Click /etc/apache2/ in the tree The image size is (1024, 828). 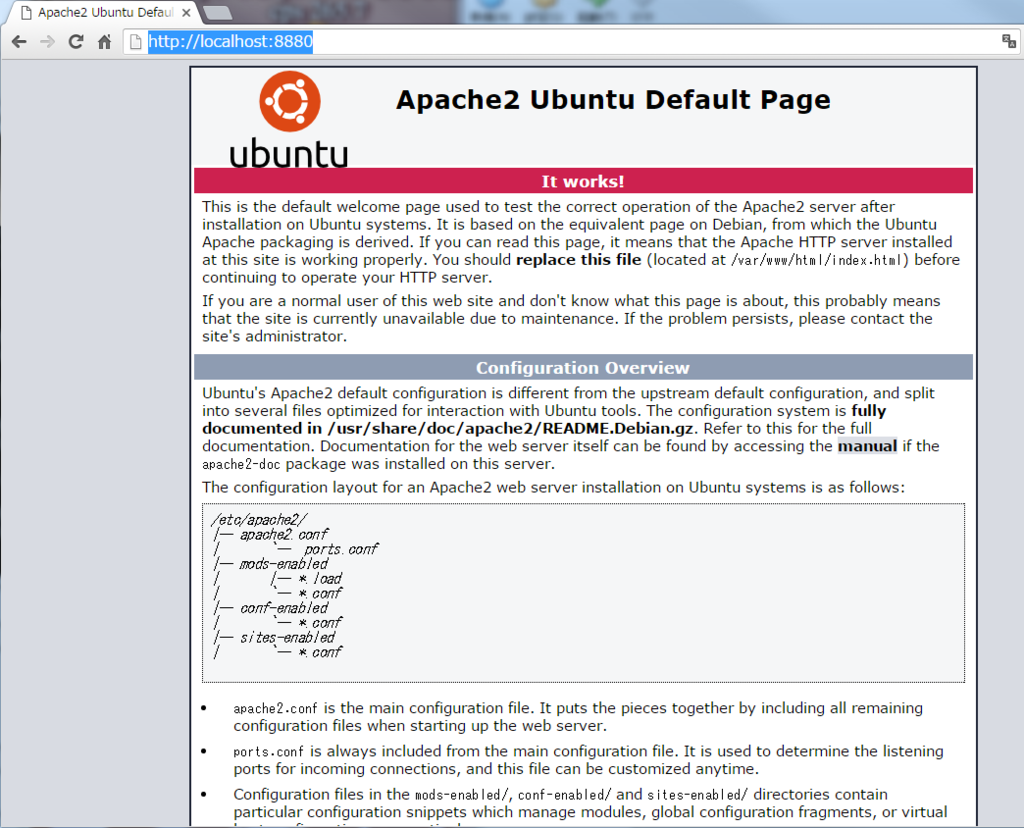click(x=259, y=520)
